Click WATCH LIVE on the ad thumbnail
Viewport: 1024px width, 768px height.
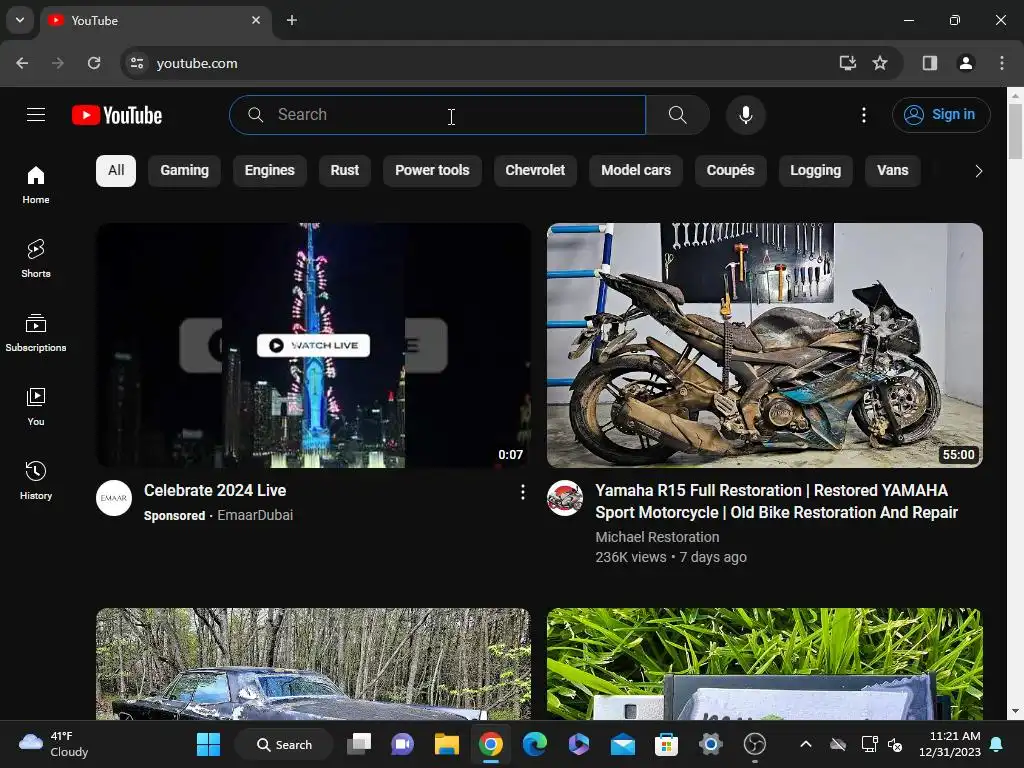click(x=313, y=345)
